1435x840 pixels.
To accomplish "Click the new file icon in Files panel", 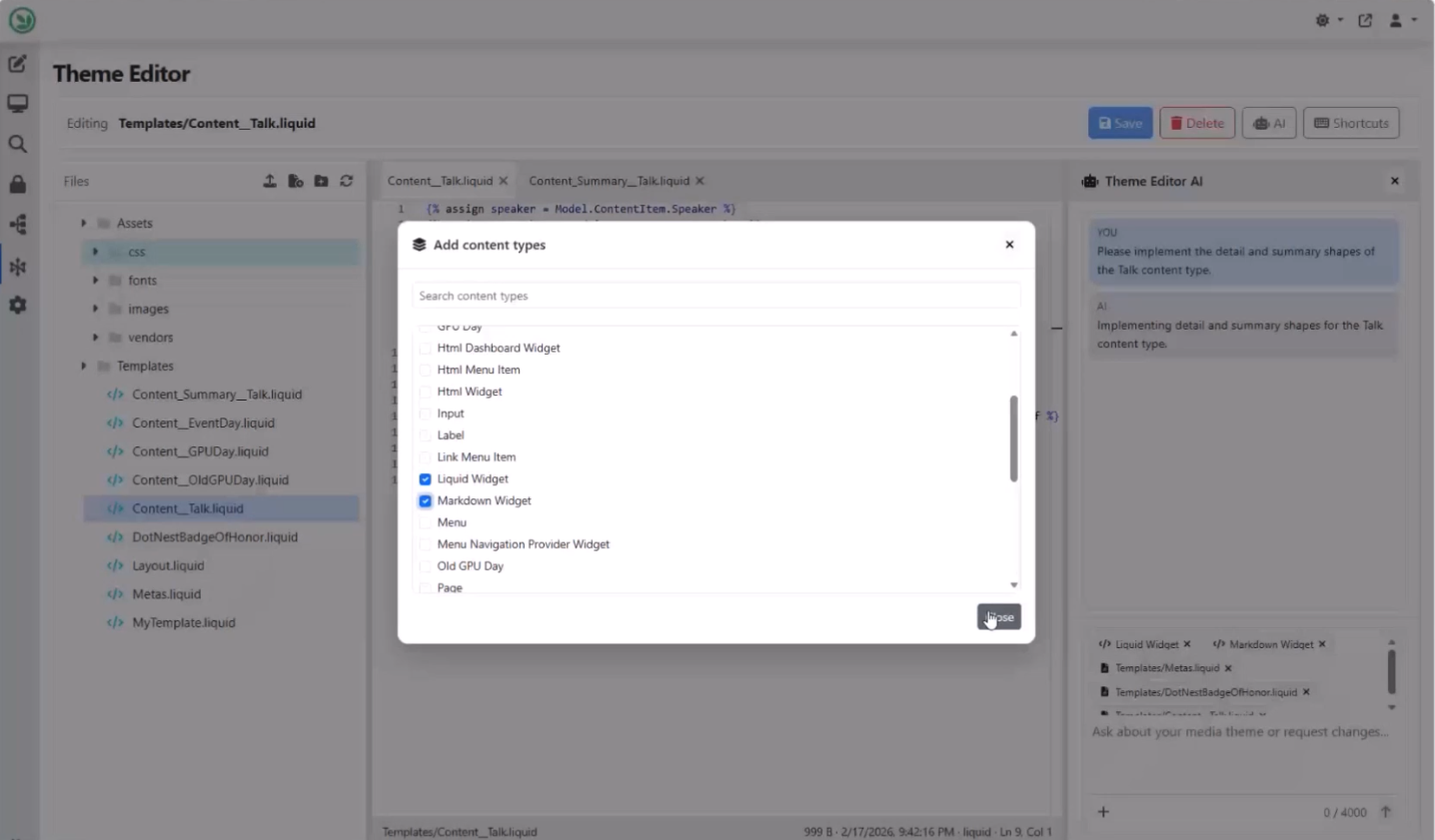I will pyautogui.click(x=296, y=181).
